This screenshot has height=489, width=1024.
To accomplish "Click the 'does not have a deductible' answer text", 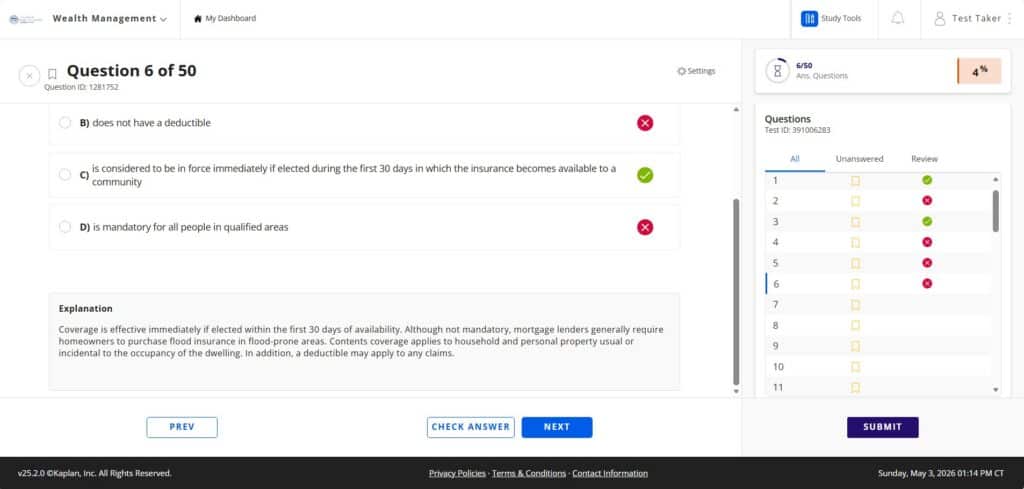I will point(152,123).
